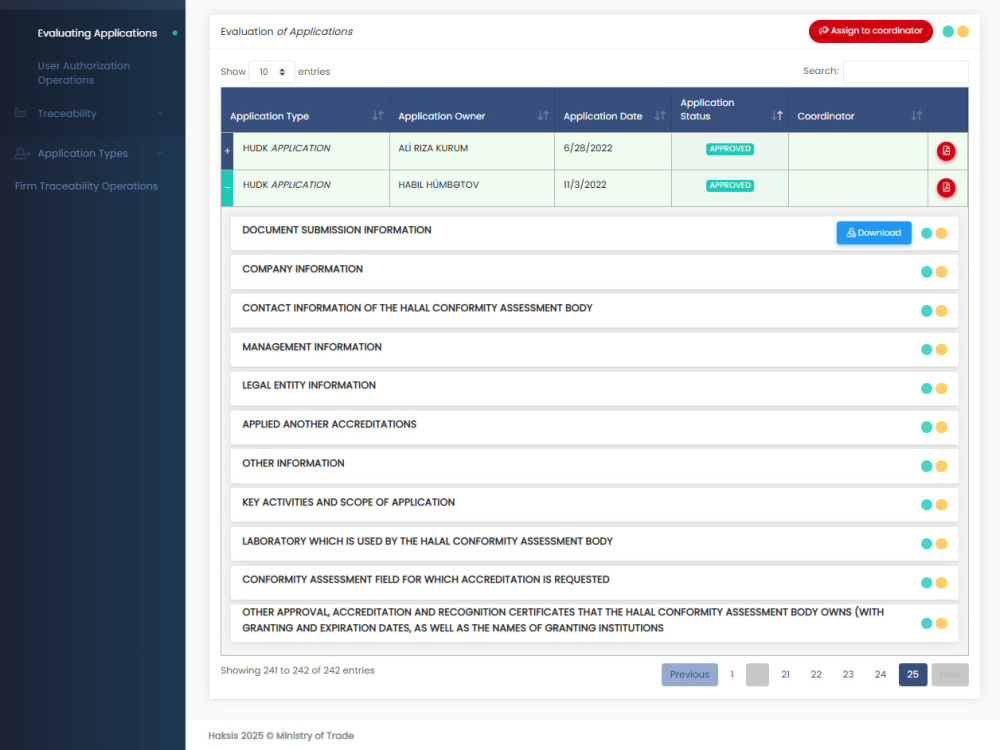This screenshot has width=1000, height=750.
Task: Click green dot on Key Activities row
Action: (927, 505)
